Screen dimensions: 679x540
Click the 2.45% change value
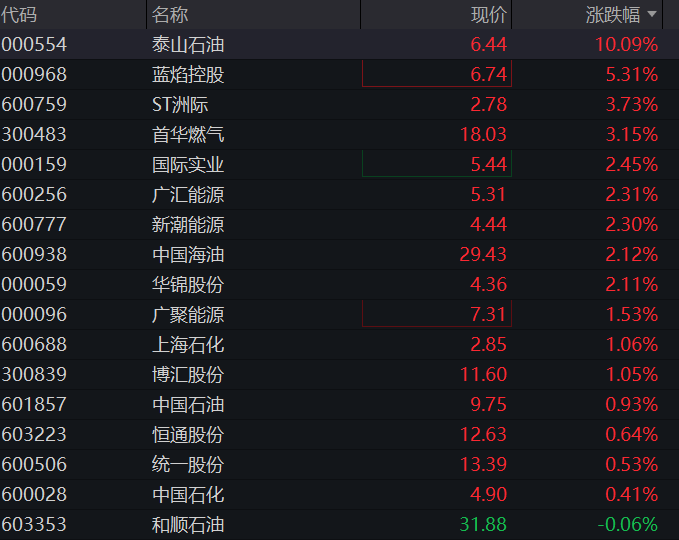coord(632,165)
